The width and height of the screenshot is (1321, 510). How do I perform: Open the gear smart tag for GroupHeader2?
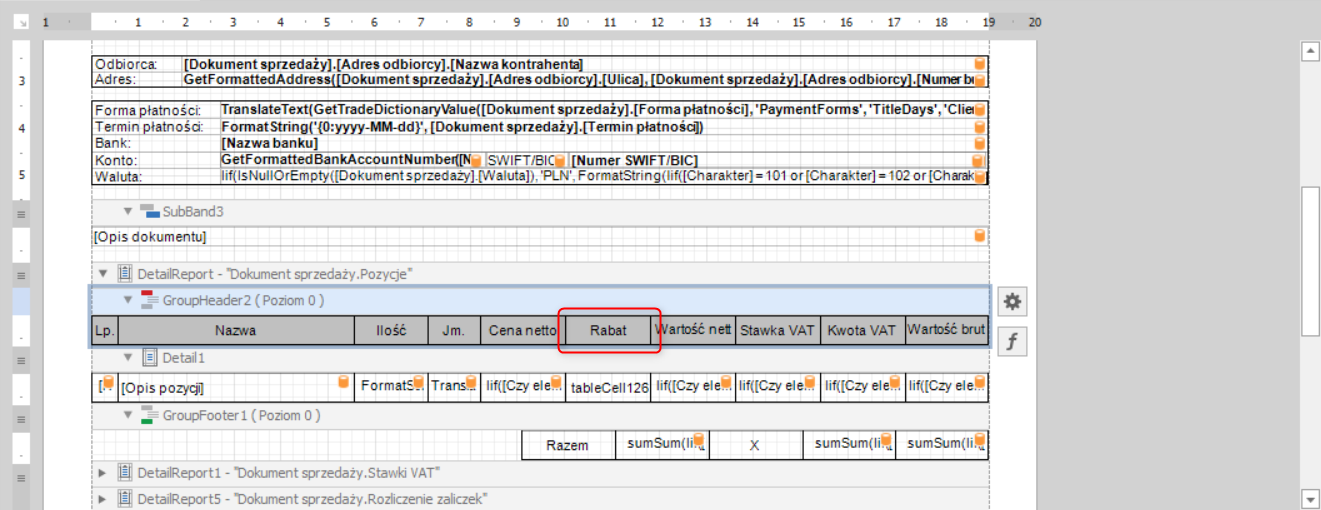[x=1012, y=302]
